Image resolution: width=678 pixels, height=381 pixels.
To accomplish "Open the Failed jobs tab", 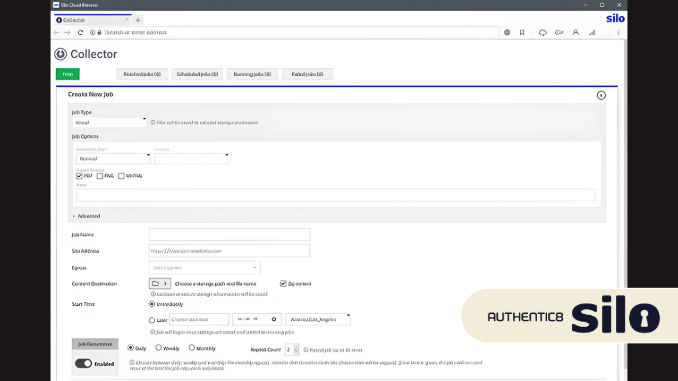I will 307,74.
